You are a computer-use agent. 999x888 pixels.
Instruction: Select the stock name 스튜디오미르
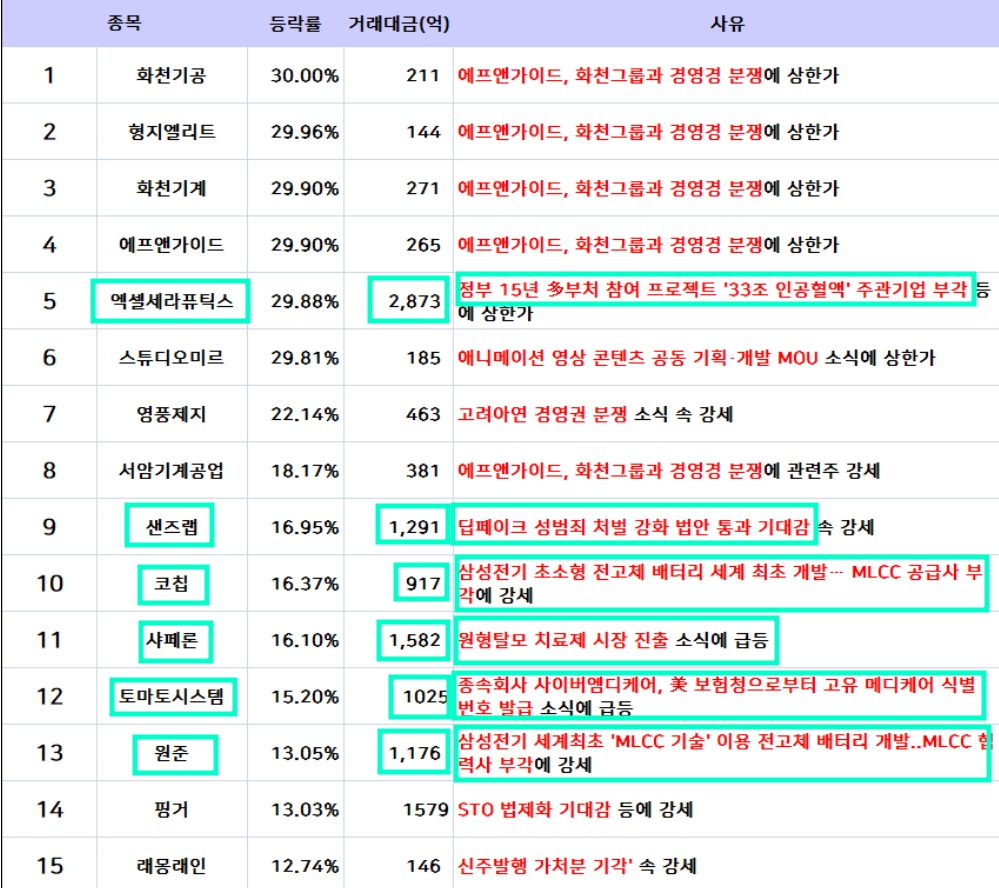pyautogui.click(x=171, y=357)
